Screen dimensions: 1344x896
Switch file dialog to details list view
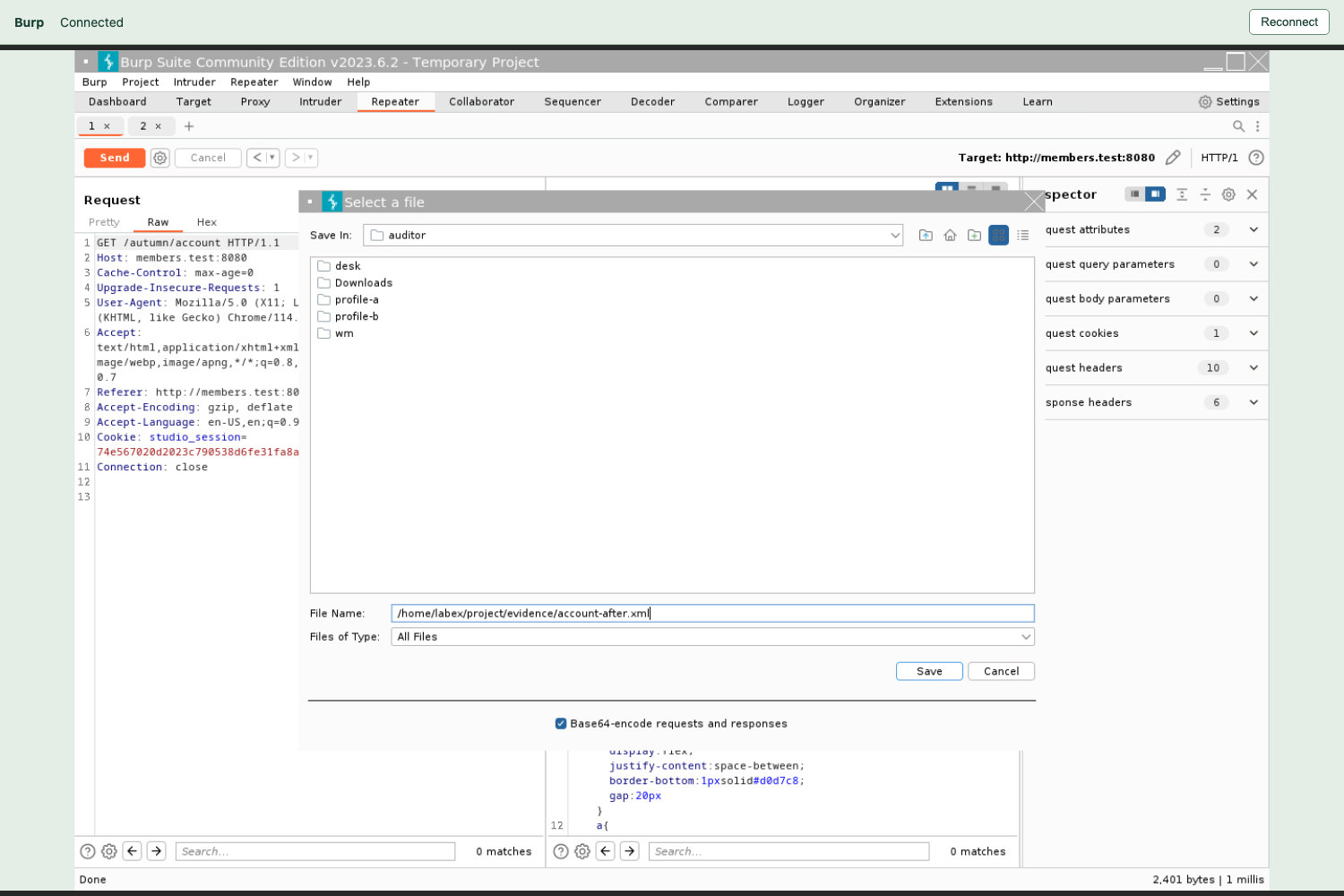pos(1022,236)
